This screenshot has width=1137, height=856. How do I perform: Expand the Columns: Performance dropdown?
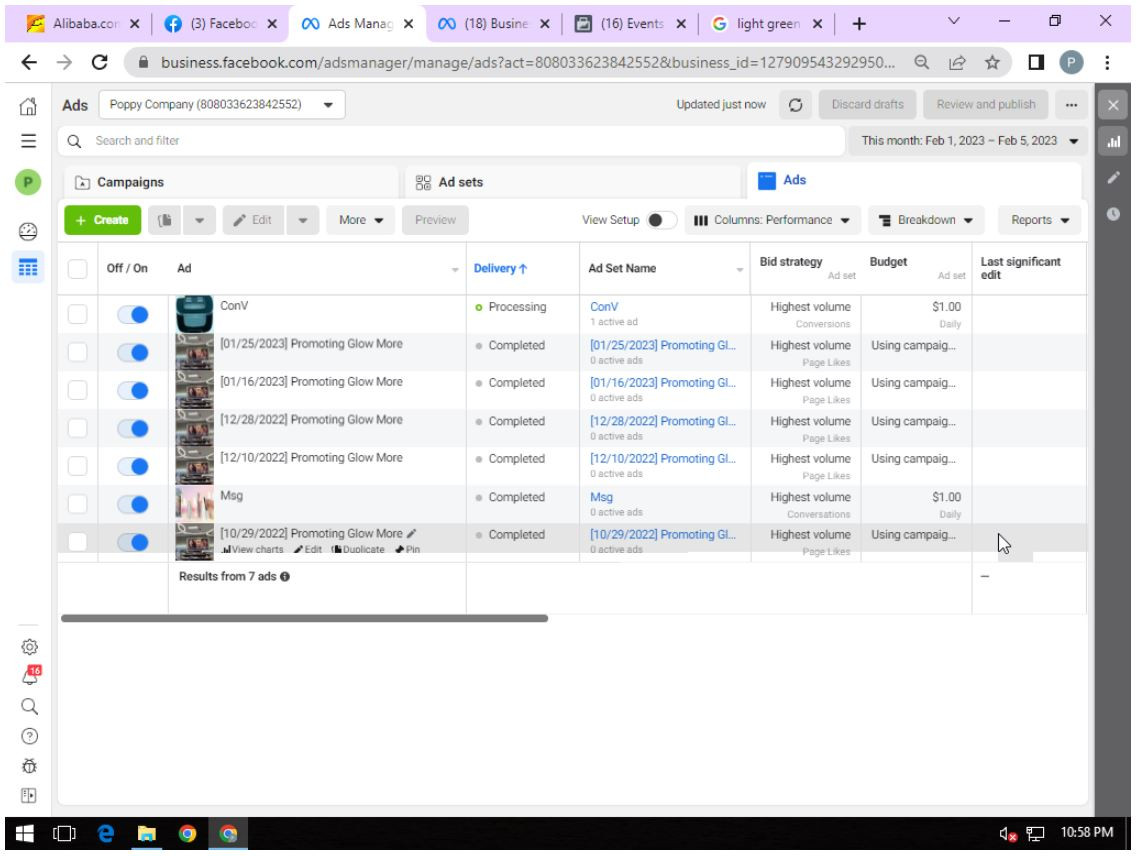point(772,220)
